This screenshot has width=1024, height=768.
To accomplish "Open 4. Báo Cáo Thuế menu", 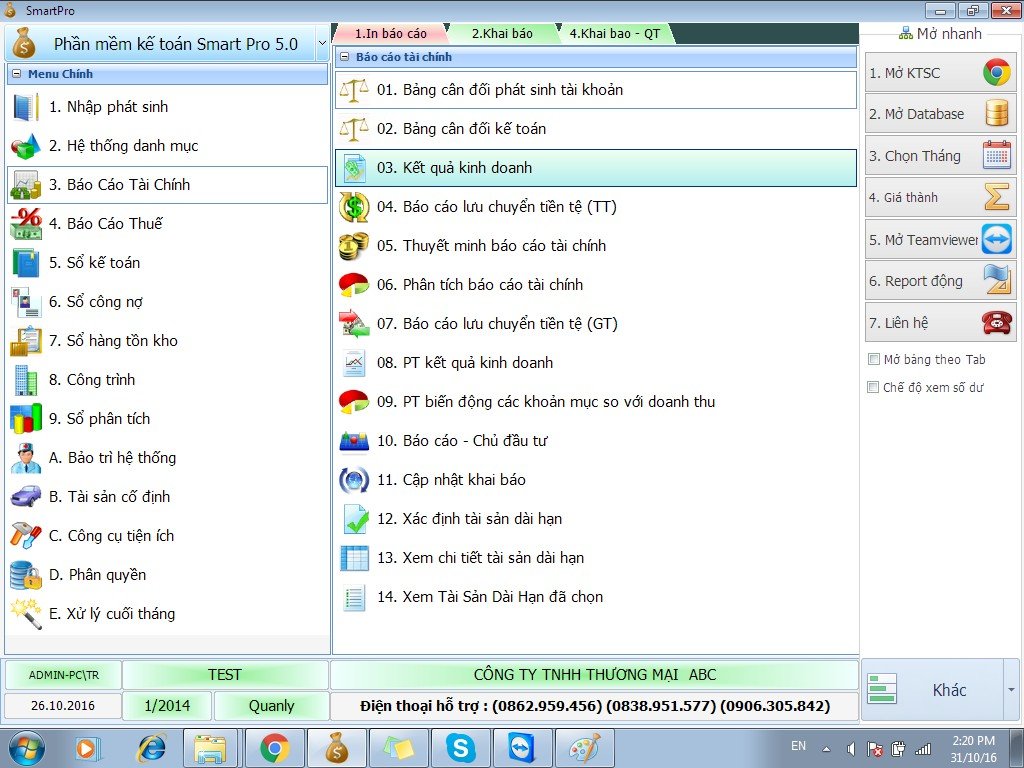I will coord(105,224).
